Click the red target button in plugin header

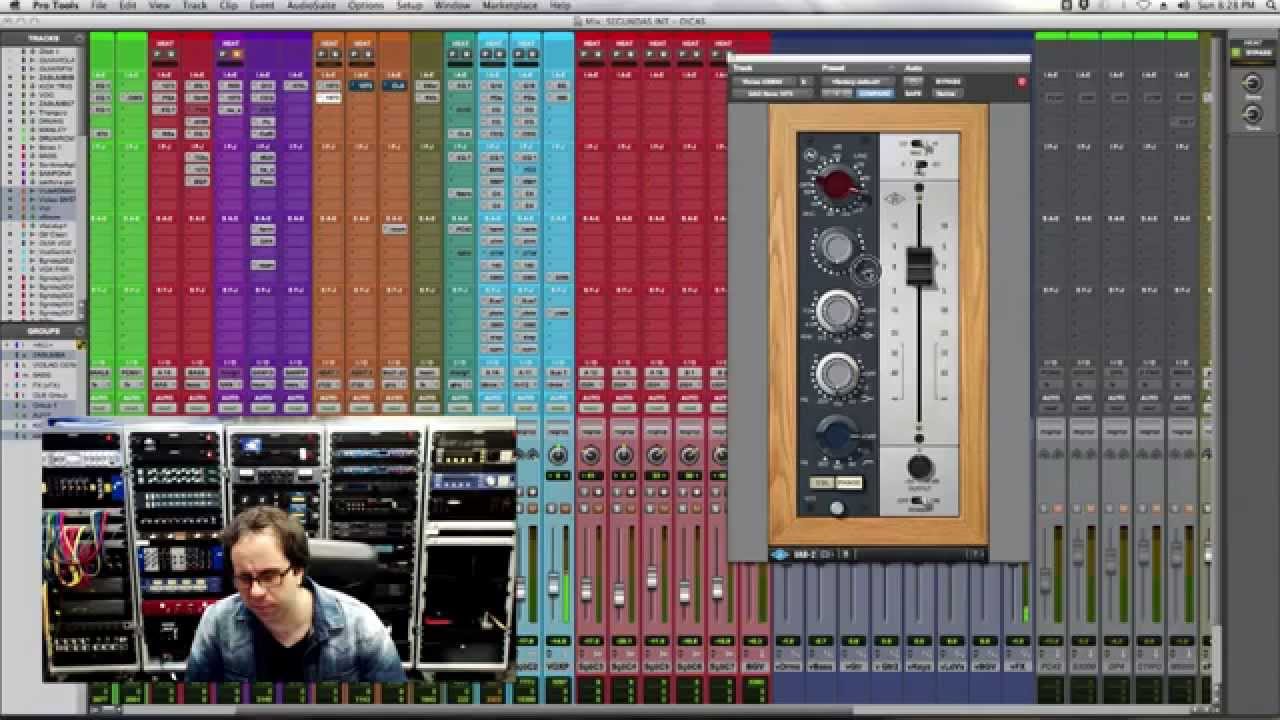point(1021,82)
